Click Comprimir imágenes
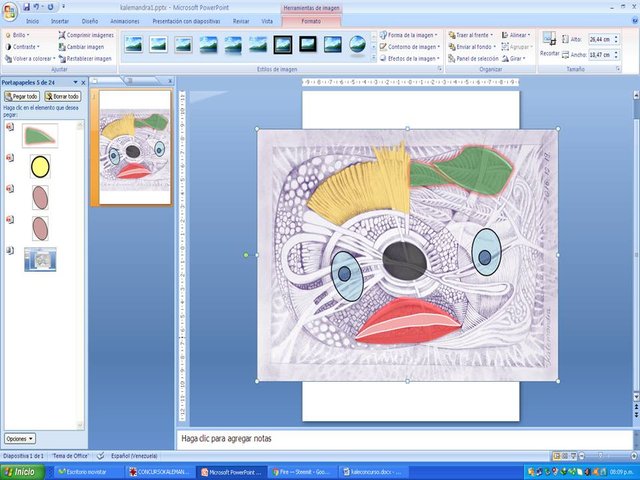 click(x=86, y=36)
